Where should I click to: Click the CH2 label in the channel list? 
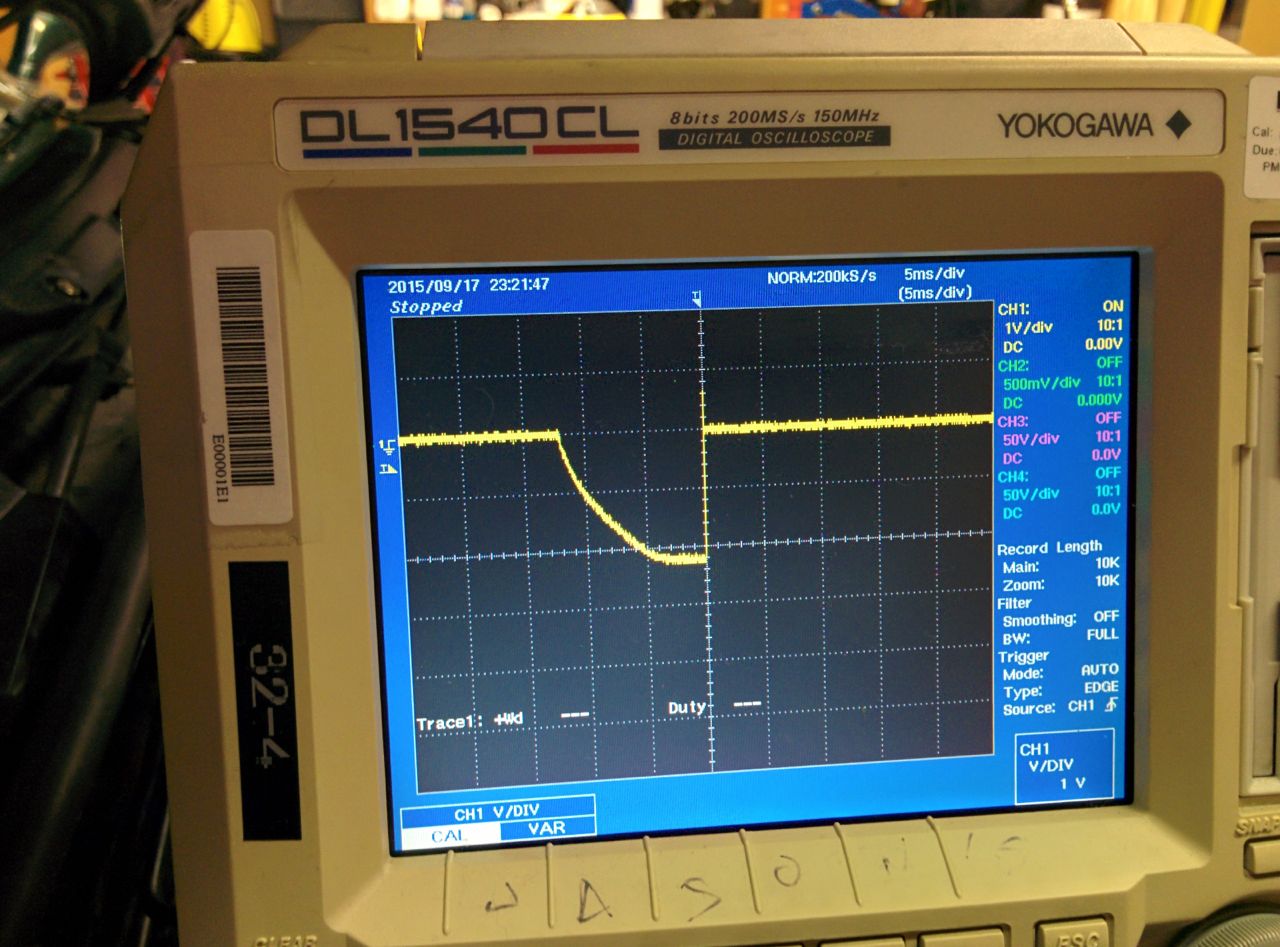click(1013, 366)
